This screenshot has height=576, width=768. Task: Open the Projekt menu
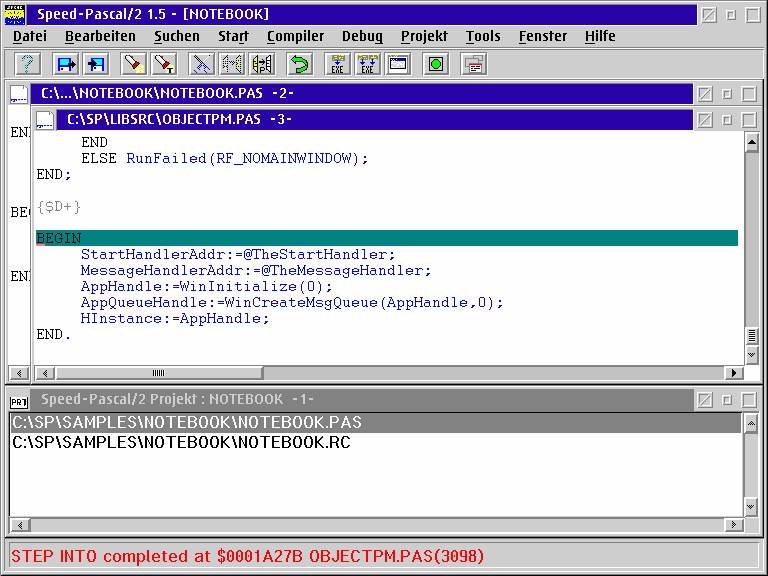[424, 36]
